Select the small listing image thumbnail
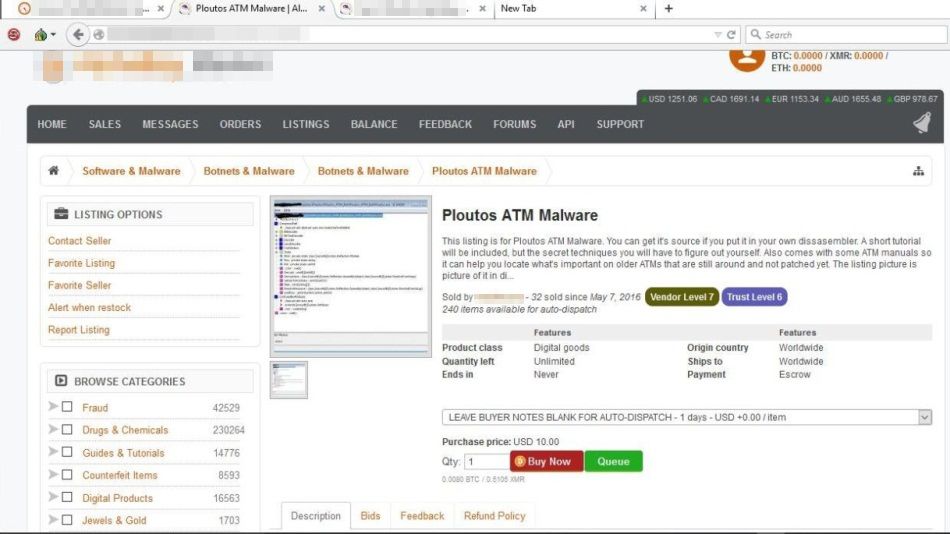950x534 pixels. [x=289, y=379]
